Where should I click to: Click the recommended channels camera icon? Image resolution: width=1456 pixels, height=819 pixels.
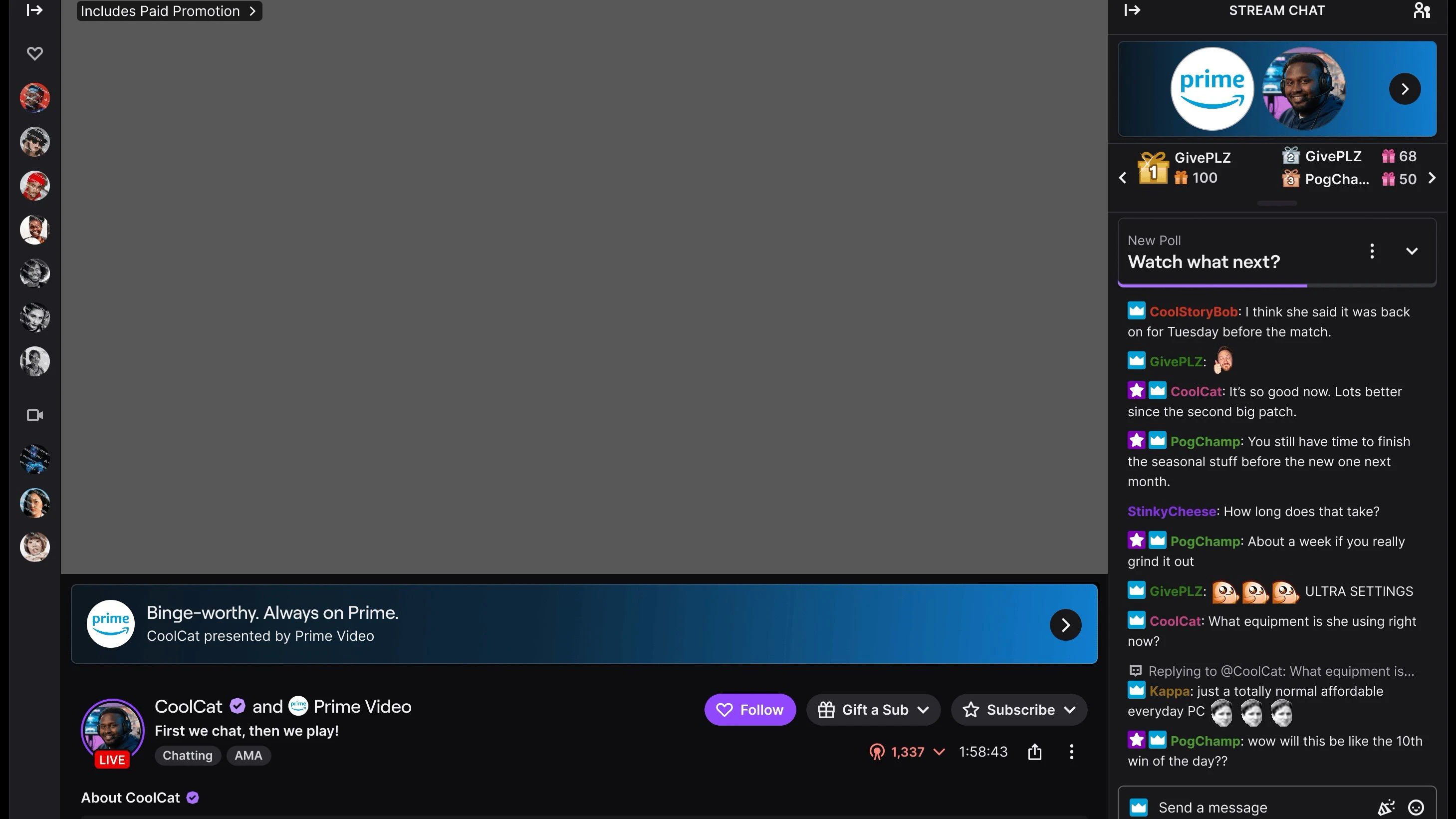[34, 415]
